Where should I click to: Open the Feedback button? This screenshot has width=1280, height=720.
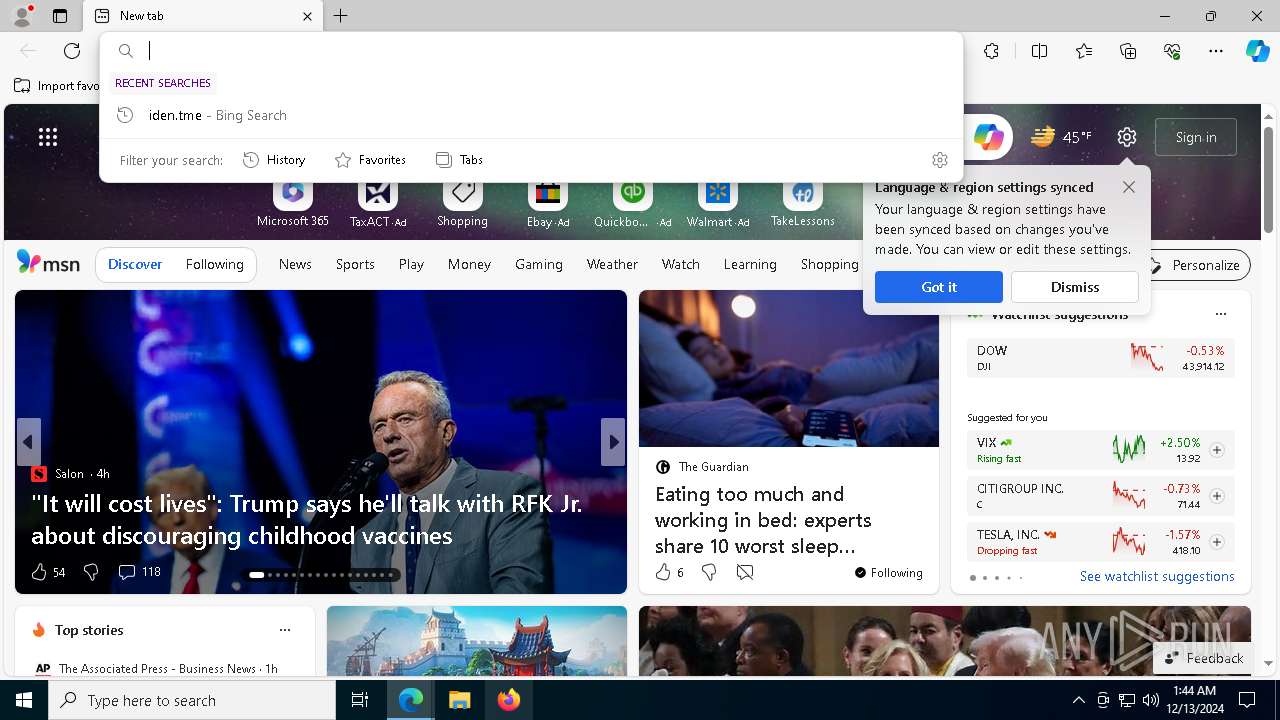(1203, 658)
